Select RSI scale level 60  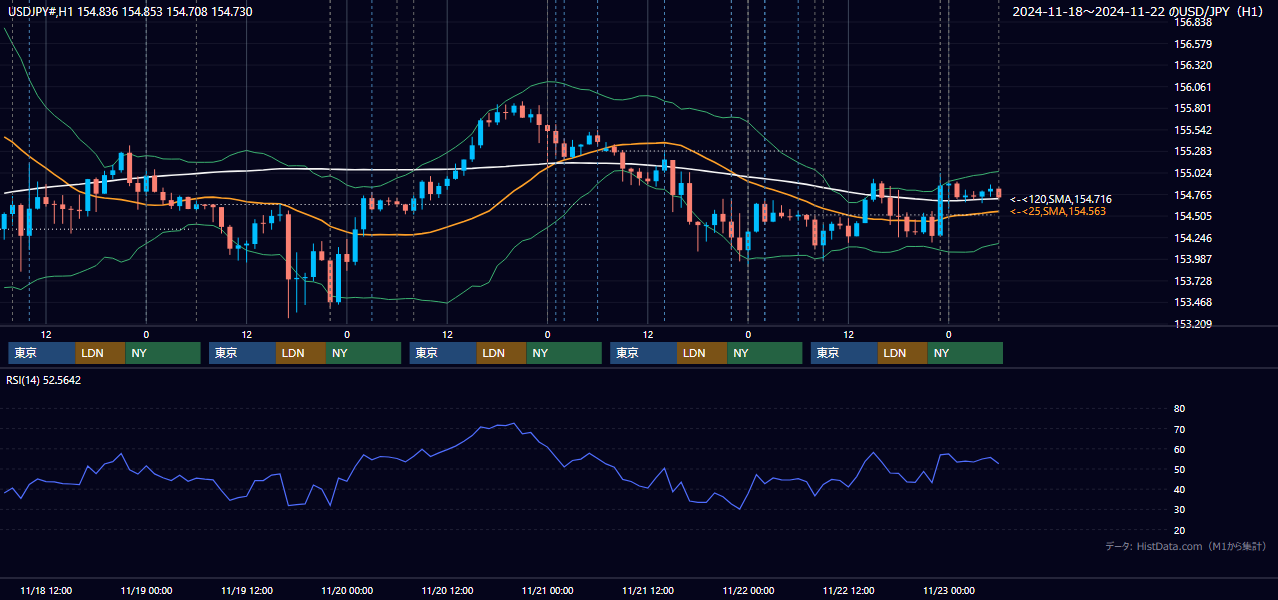tap(1179, 449)
